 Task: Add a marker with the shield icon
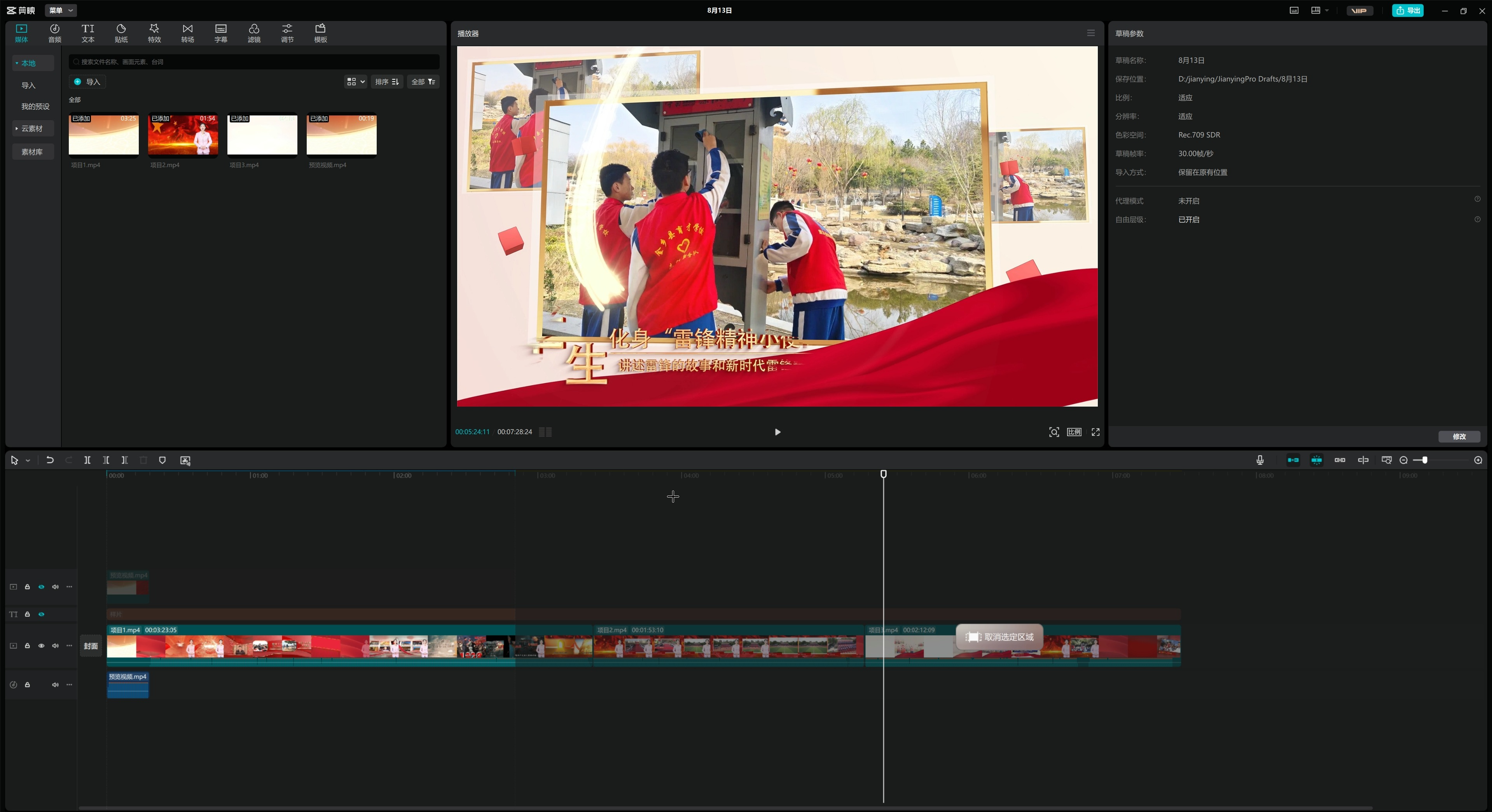click(162, 461)
